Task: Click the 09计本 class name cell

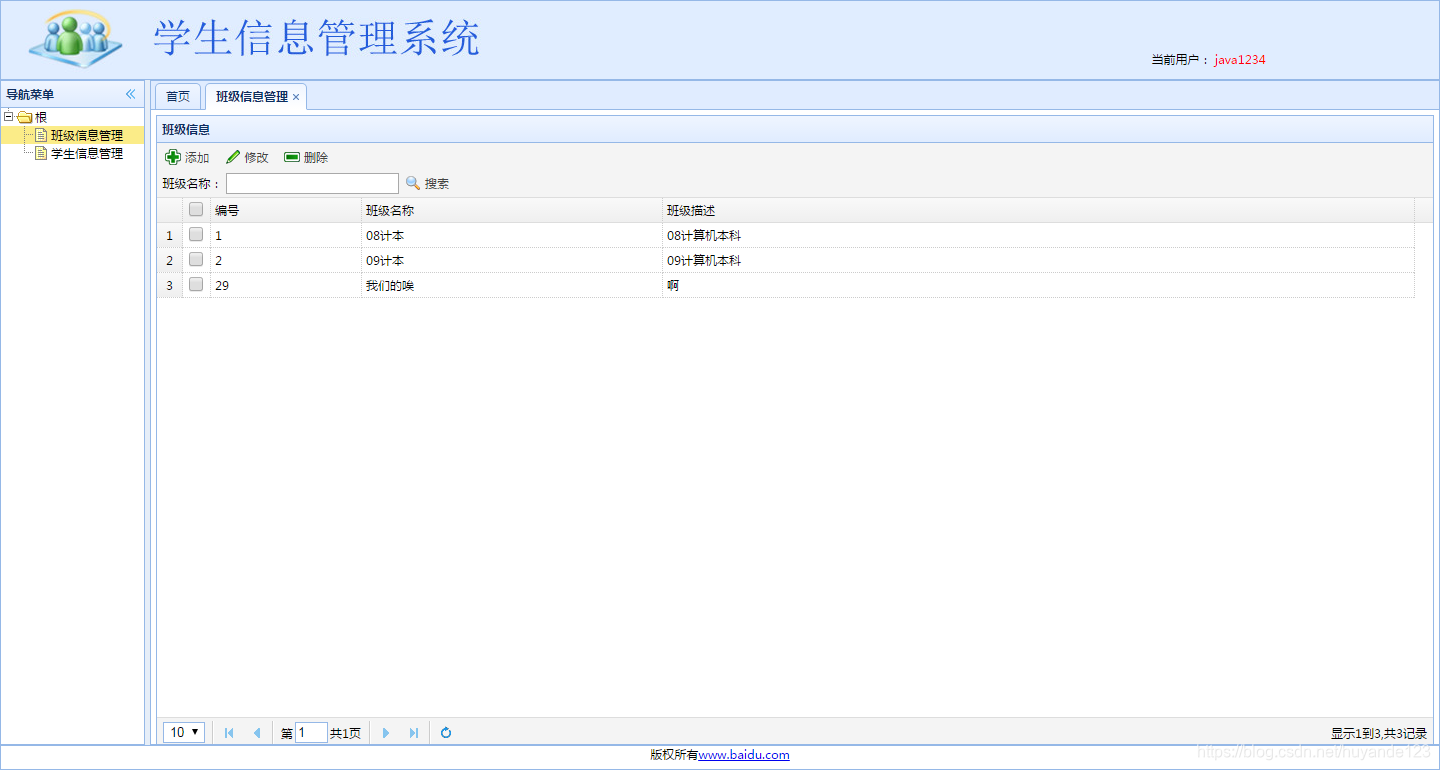Action: [512, 260]
